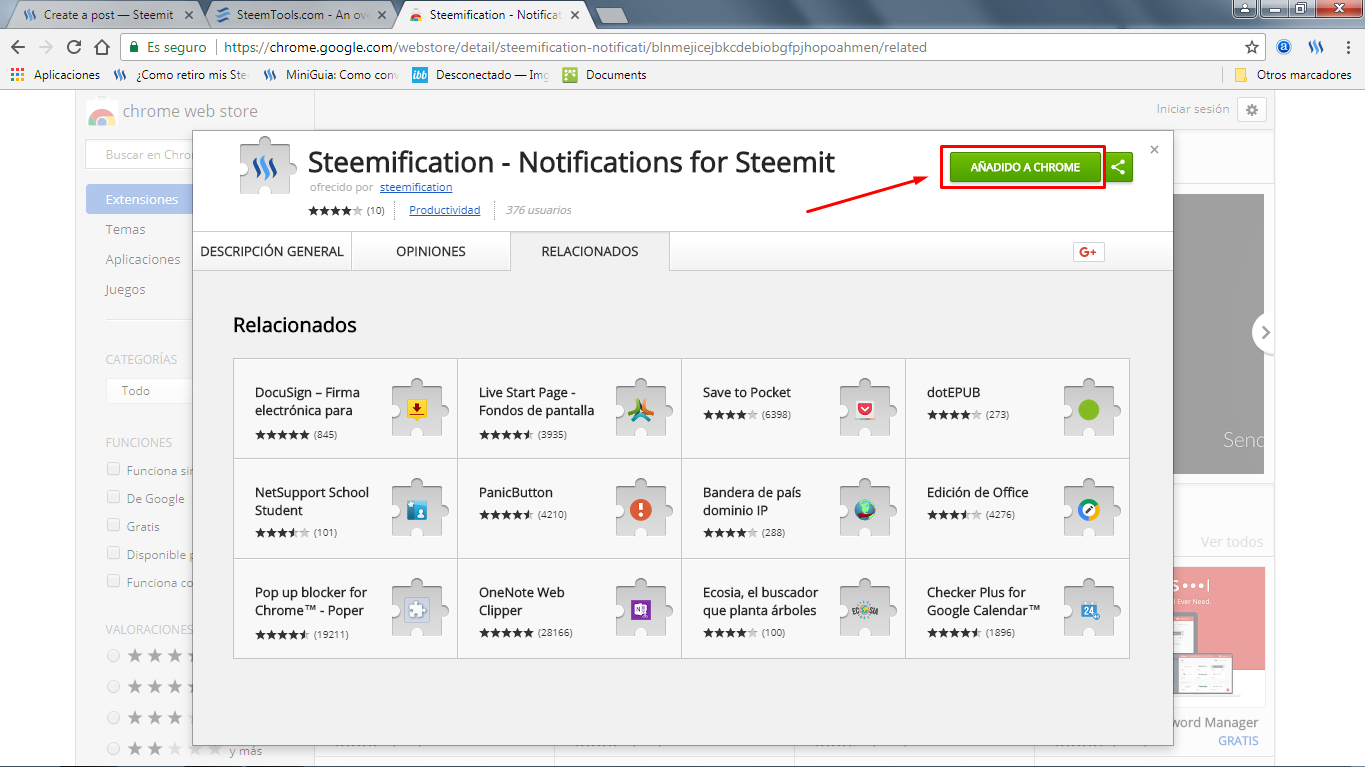Screen dimensions: 1365x767
Task: Open the PanicButton extension icon
Action: tap(640, 508)
